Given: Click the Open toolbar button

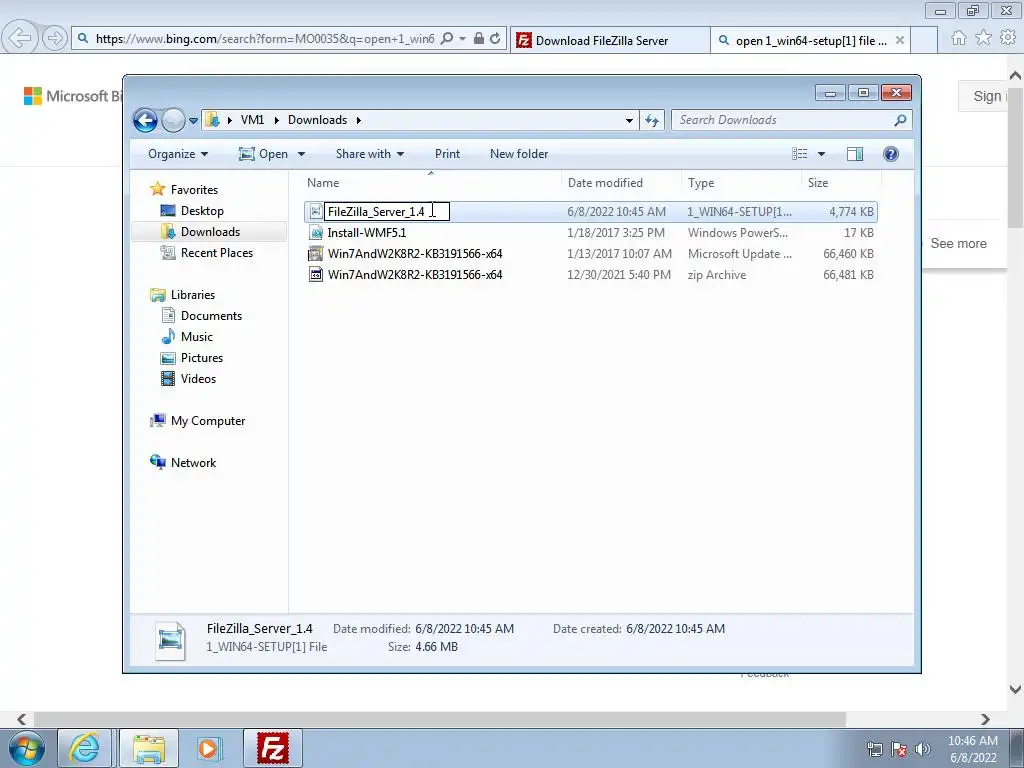Looking at the screenshot, I should [263, 154].
